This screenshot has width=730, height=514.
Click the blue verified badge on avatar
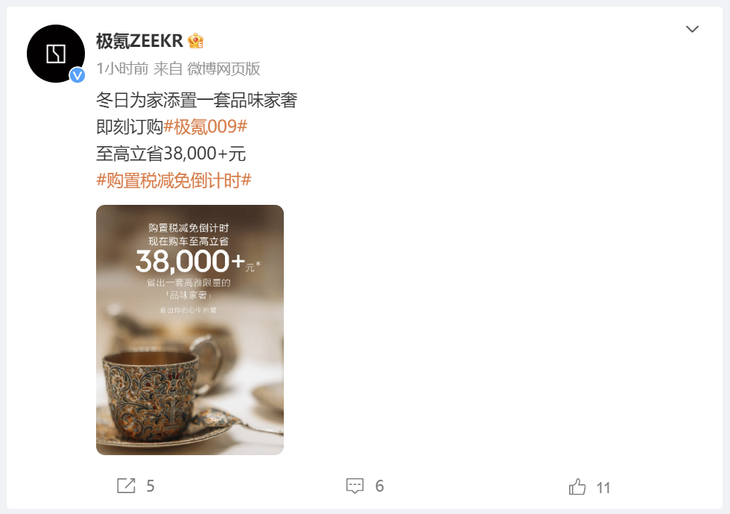(77, 75)
